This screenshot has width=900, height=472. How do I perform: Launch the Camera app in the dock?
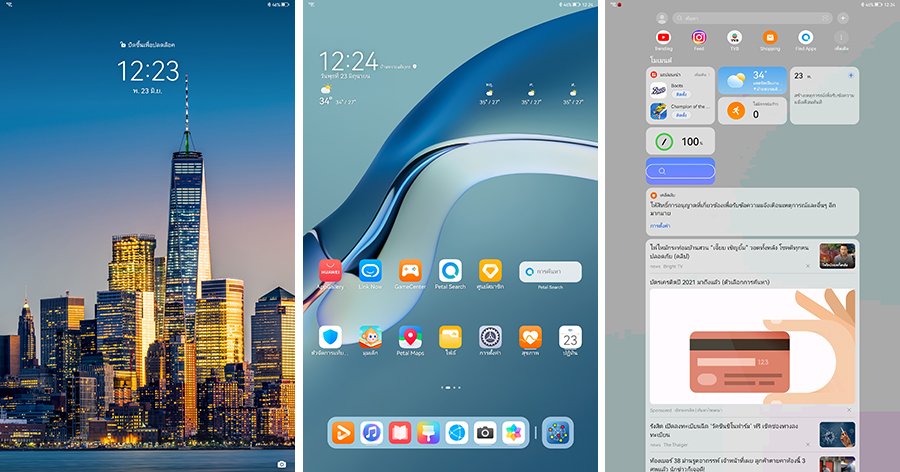pos(485,432)
